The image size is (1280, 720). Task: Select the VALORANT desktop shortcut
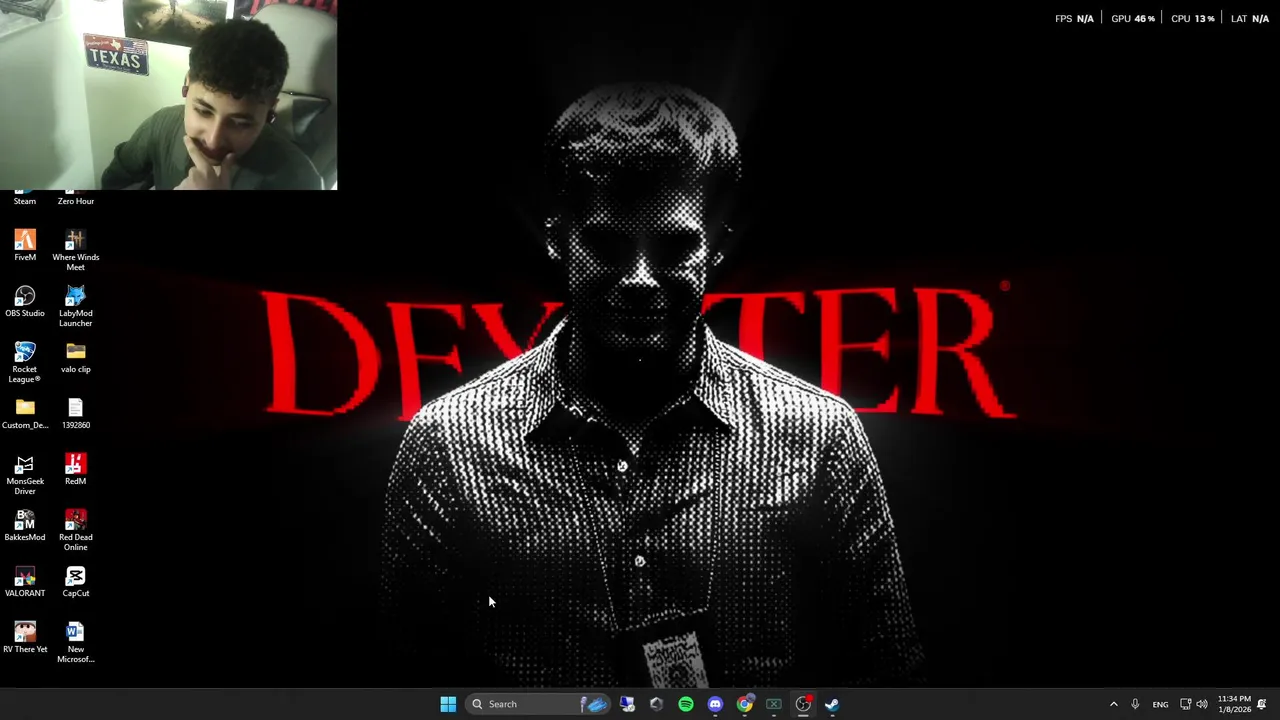25,581
